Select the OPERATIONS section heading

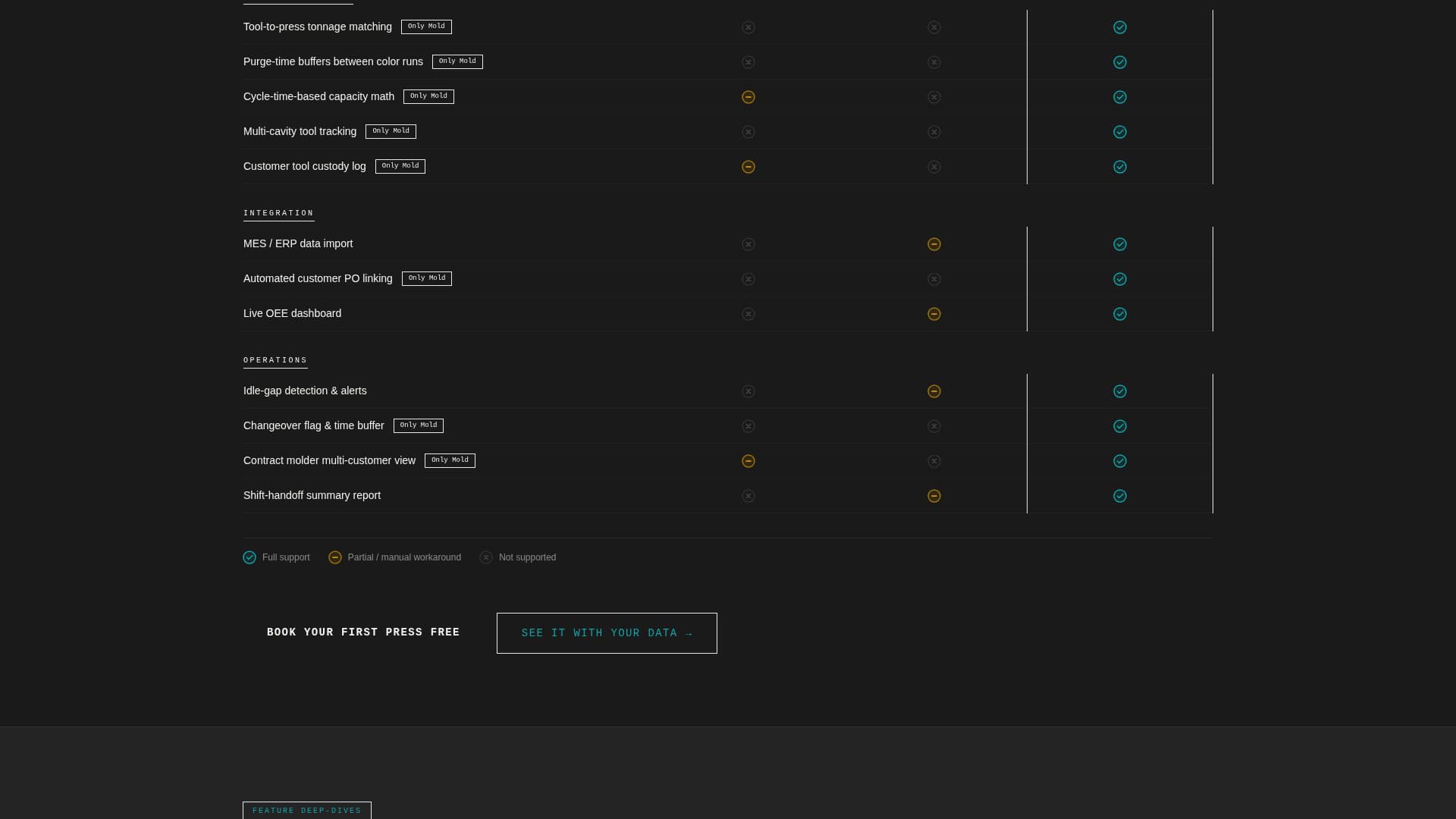[x=275, y=360]
